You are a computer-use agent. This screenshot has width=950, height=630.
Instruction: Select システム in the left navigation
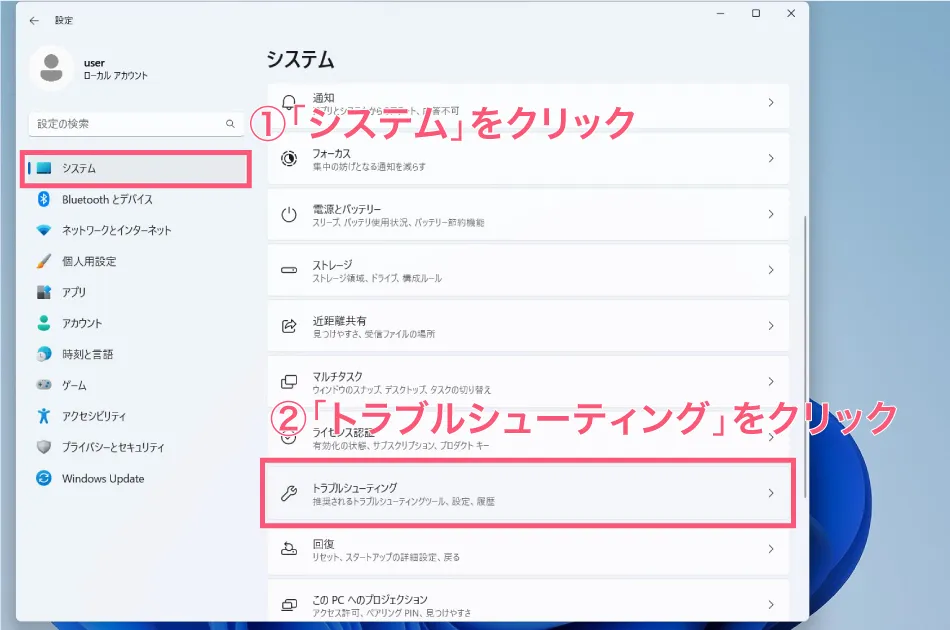[x=90, y=168]
